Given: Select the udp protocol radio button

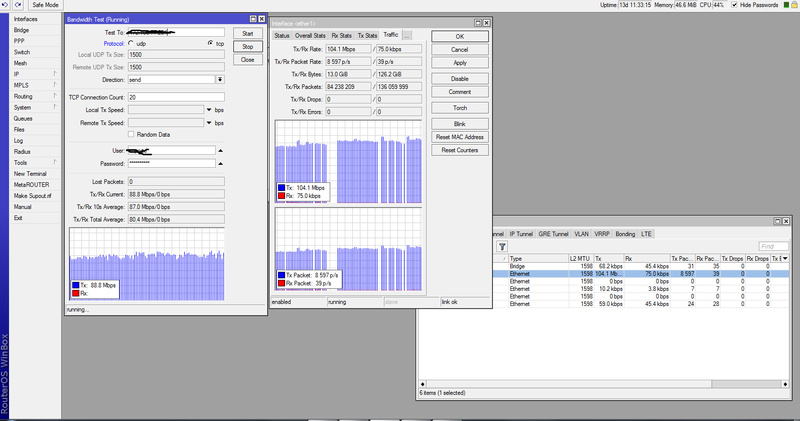Looking at the screenshot, I should (131, 43).
